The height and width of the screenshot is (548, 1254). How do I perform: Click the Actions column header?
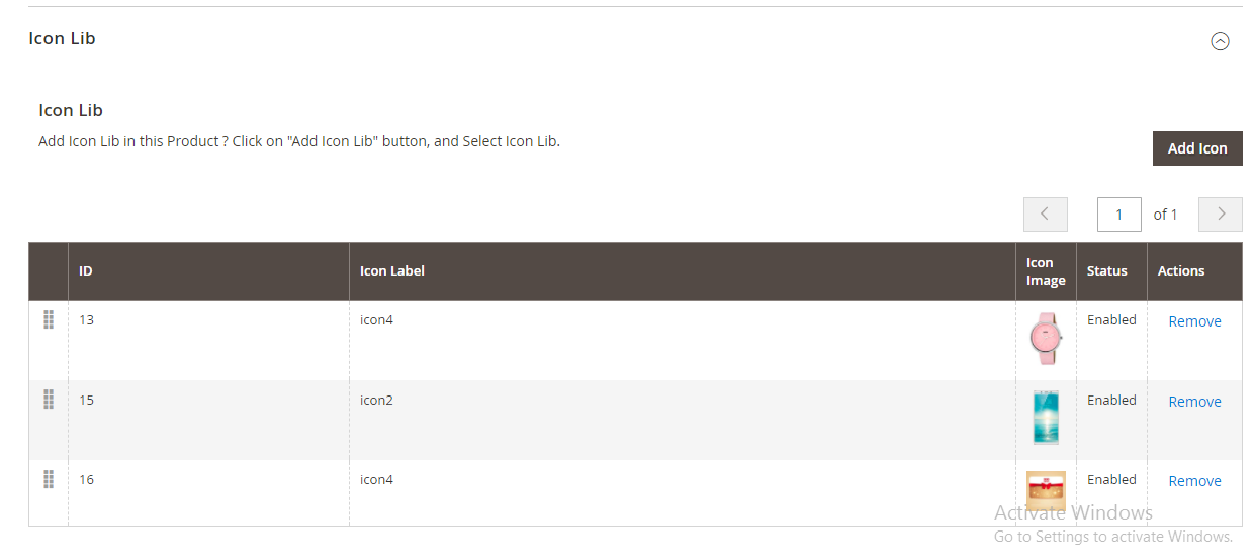pos(1181,271)
